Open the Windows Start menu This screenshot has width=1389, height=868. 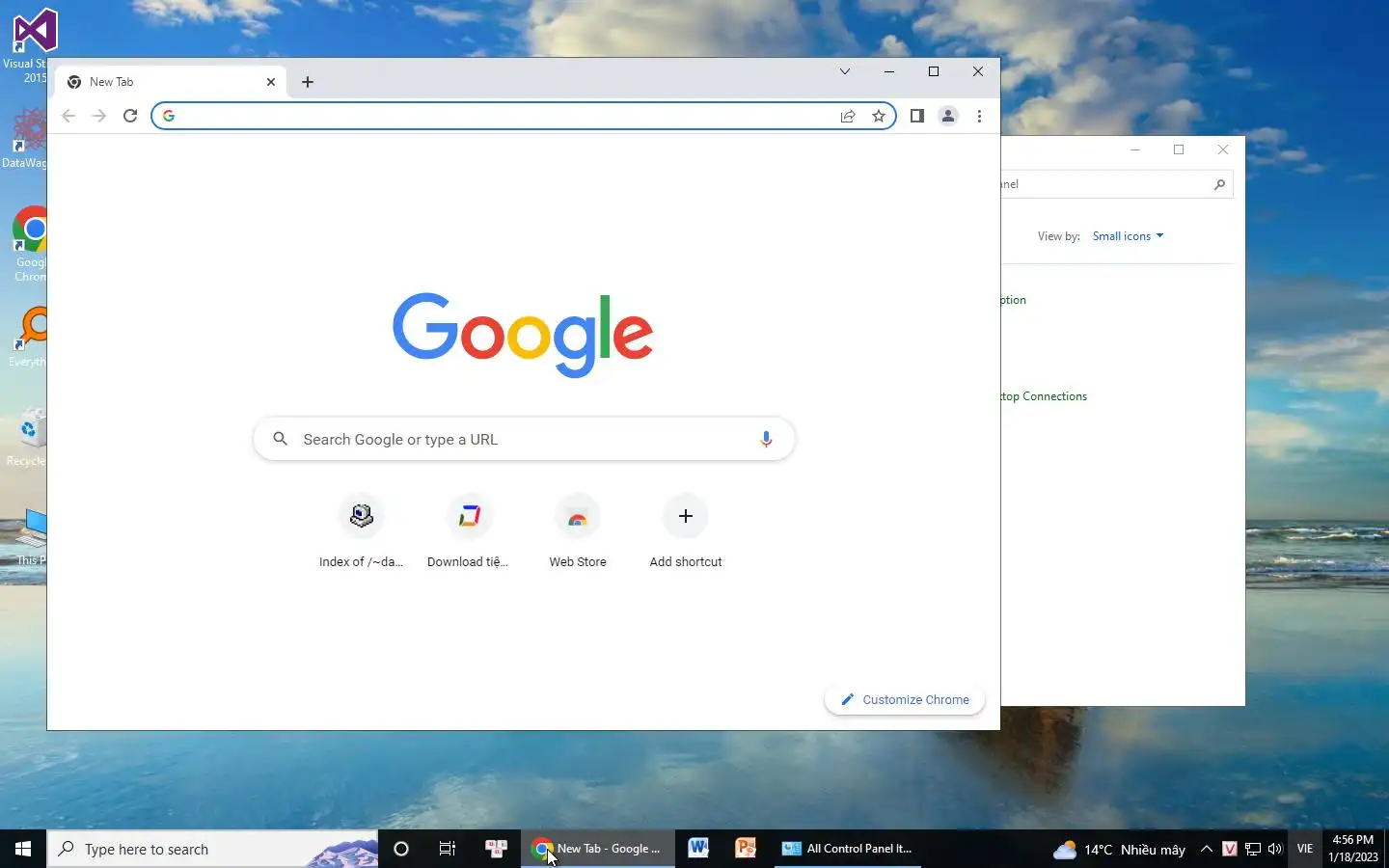click(x=23, y=849)
